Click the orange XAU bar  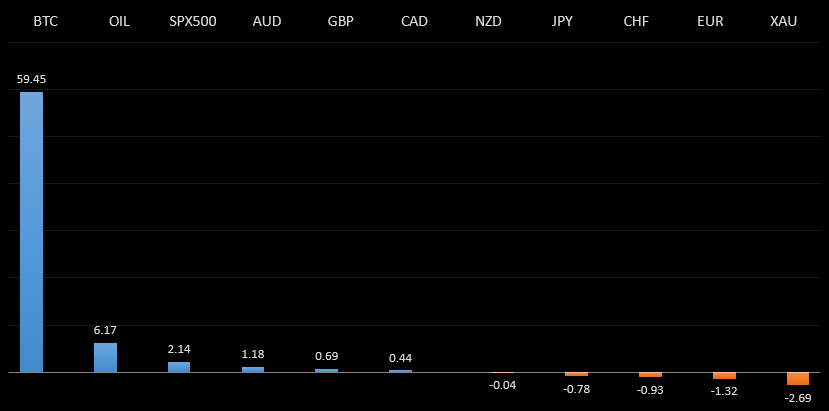click(x=797, y=378)
